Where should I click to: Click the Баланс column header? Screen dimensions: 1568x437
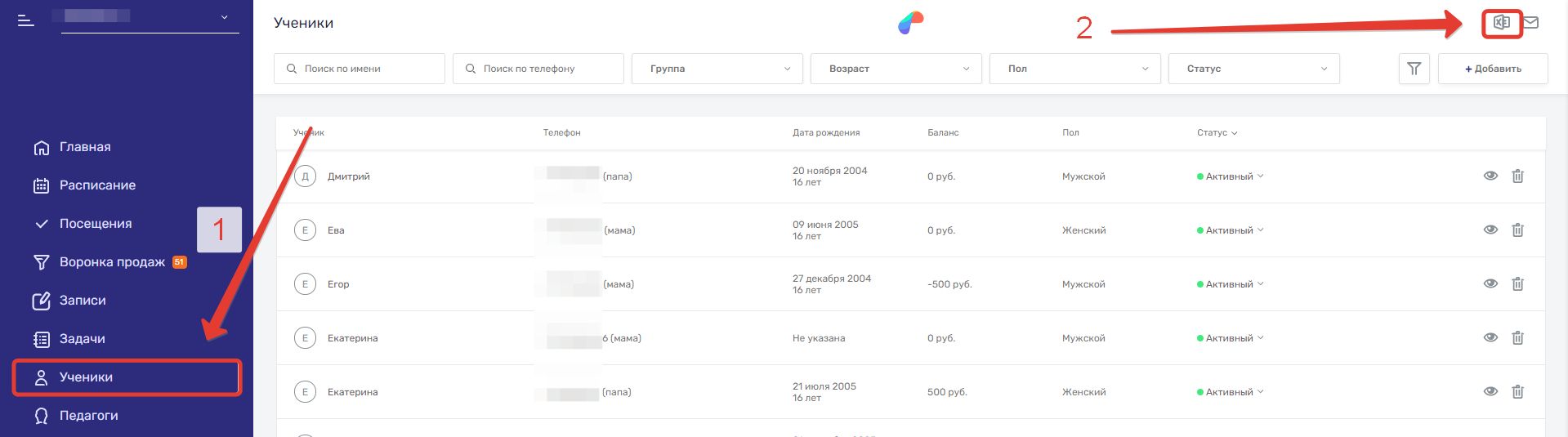[x=943, y=132]
